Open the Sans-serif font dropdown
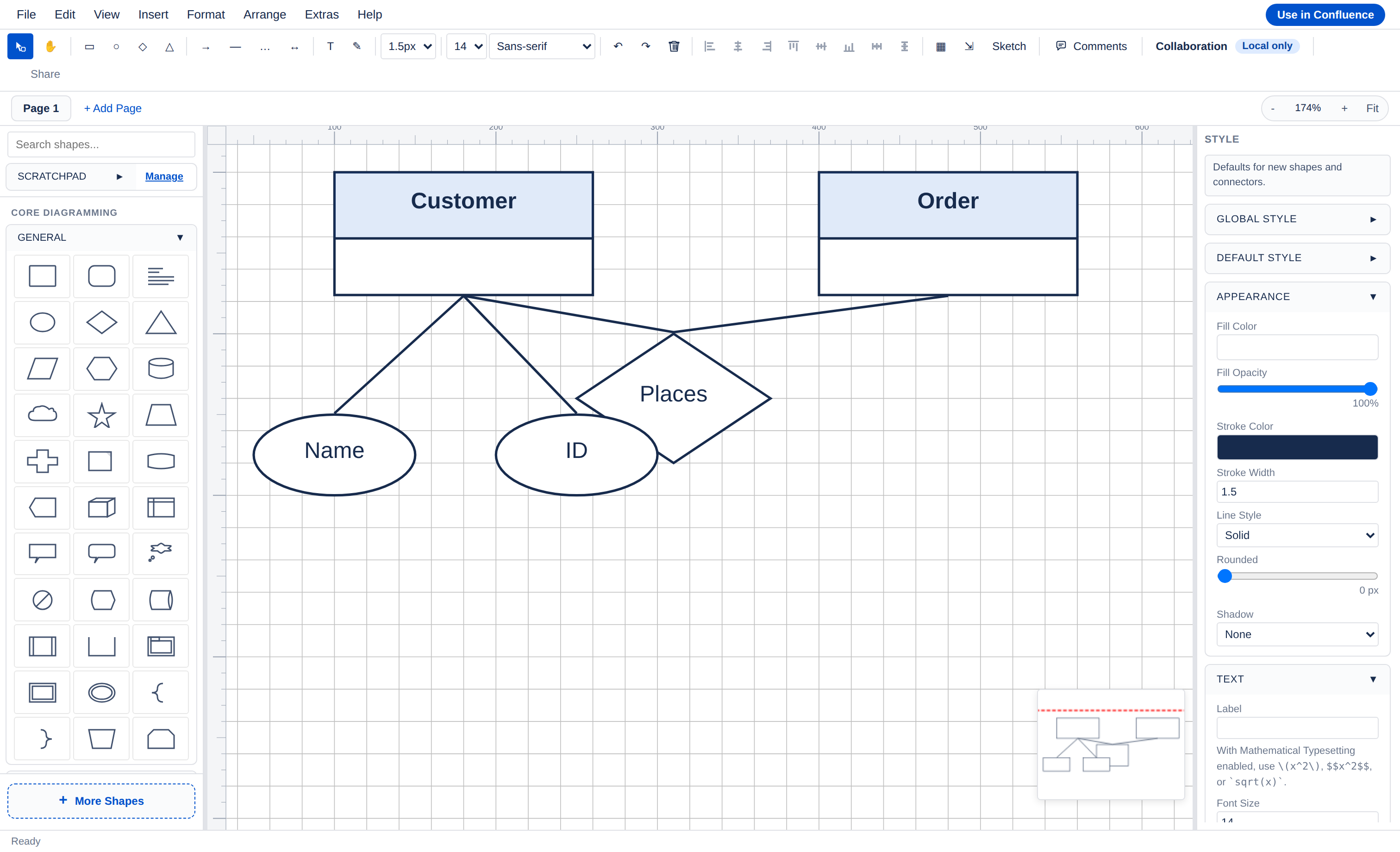This screenshot has width=1400, height=852. [x=542, y=47]
